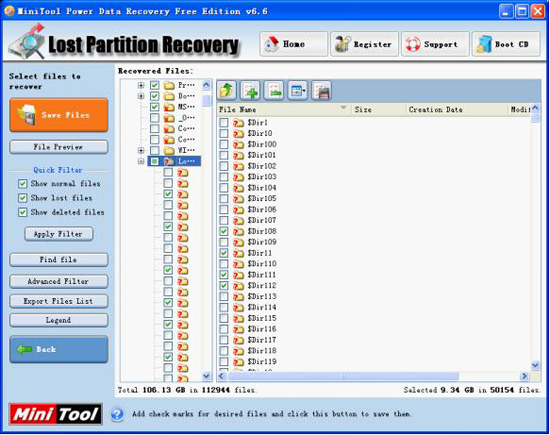The width and height of the screenshot is (550, 435).
Task: Click the save-list floppy disk toolbar icon
Action: (322, 91)
